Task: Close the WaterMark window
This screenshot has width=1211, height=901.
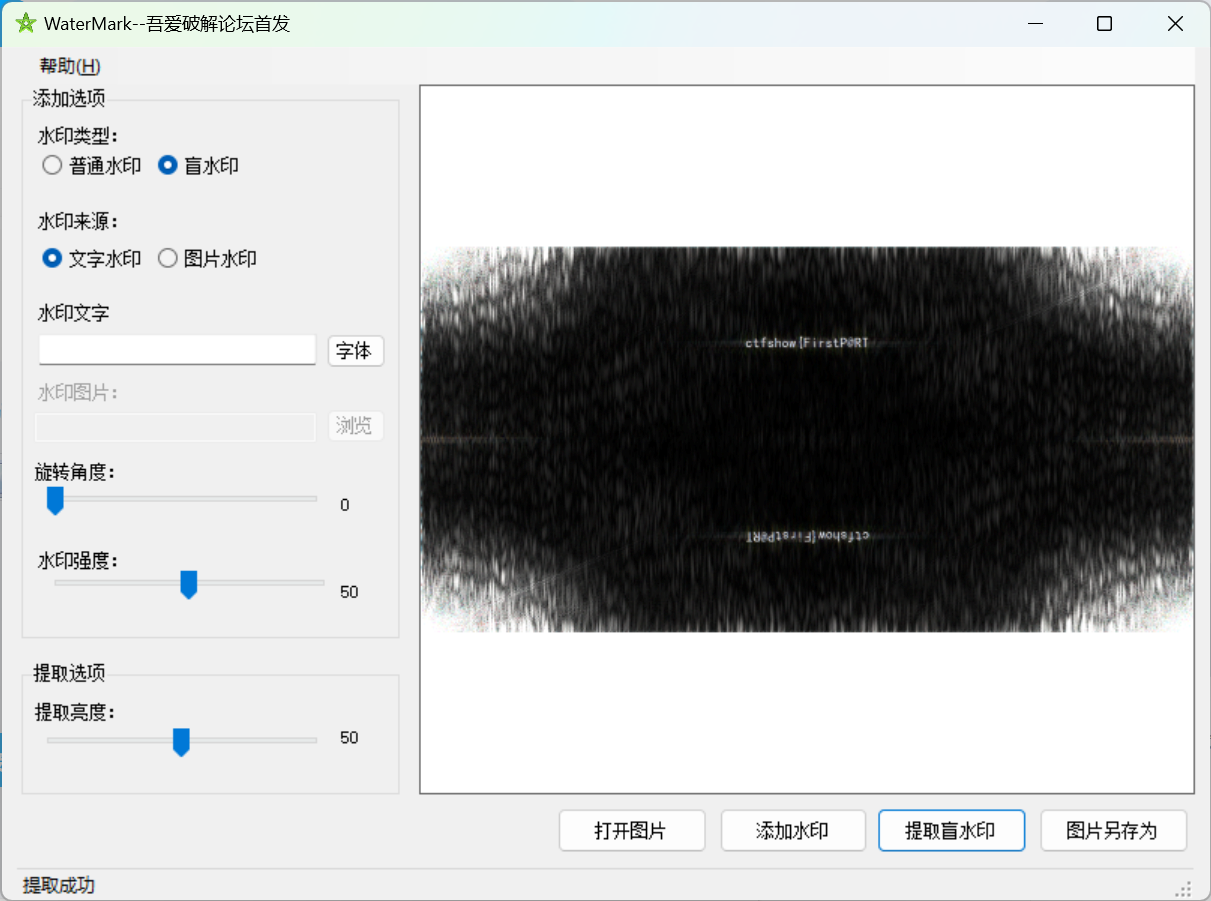Action: pyautogui.click(x=1175, y=24)
